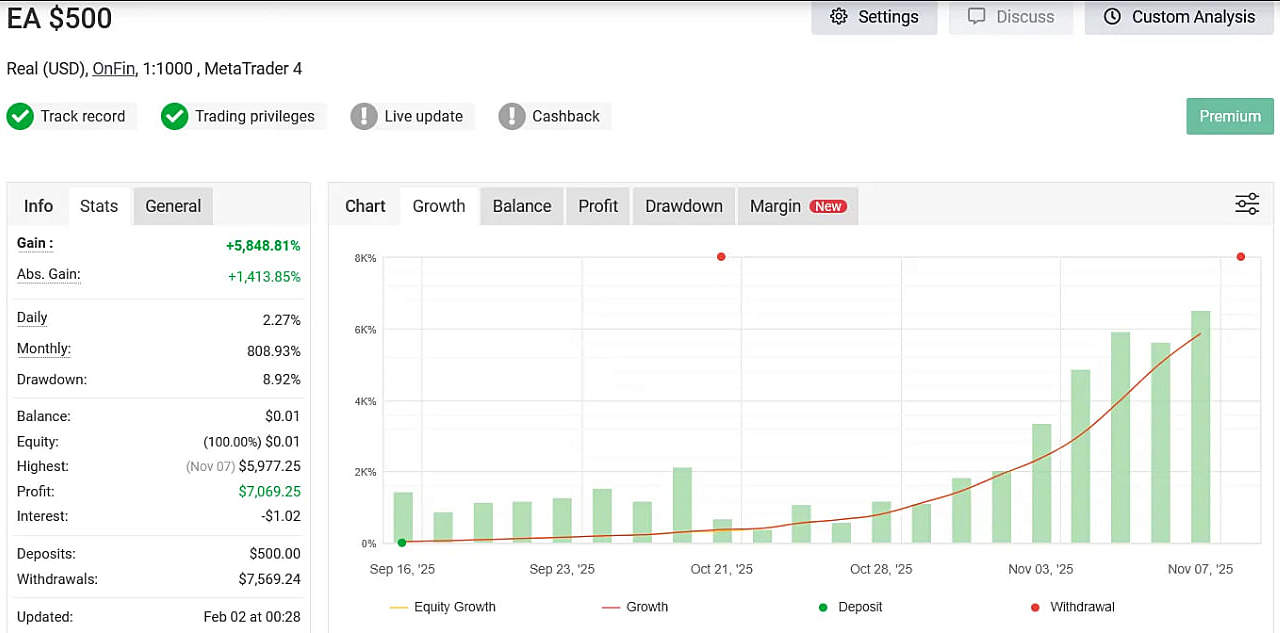Switch to the Balance chart tab
The height and width of the screenshot is (633, 1280).
(x=521, y=205)
